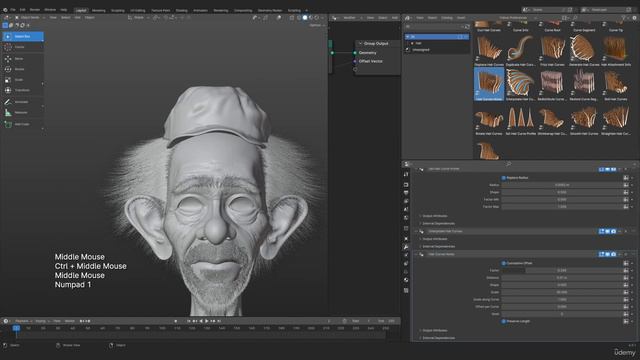Select the Cursor tool
Screen dimensions: 640x360
pos(23,47)
